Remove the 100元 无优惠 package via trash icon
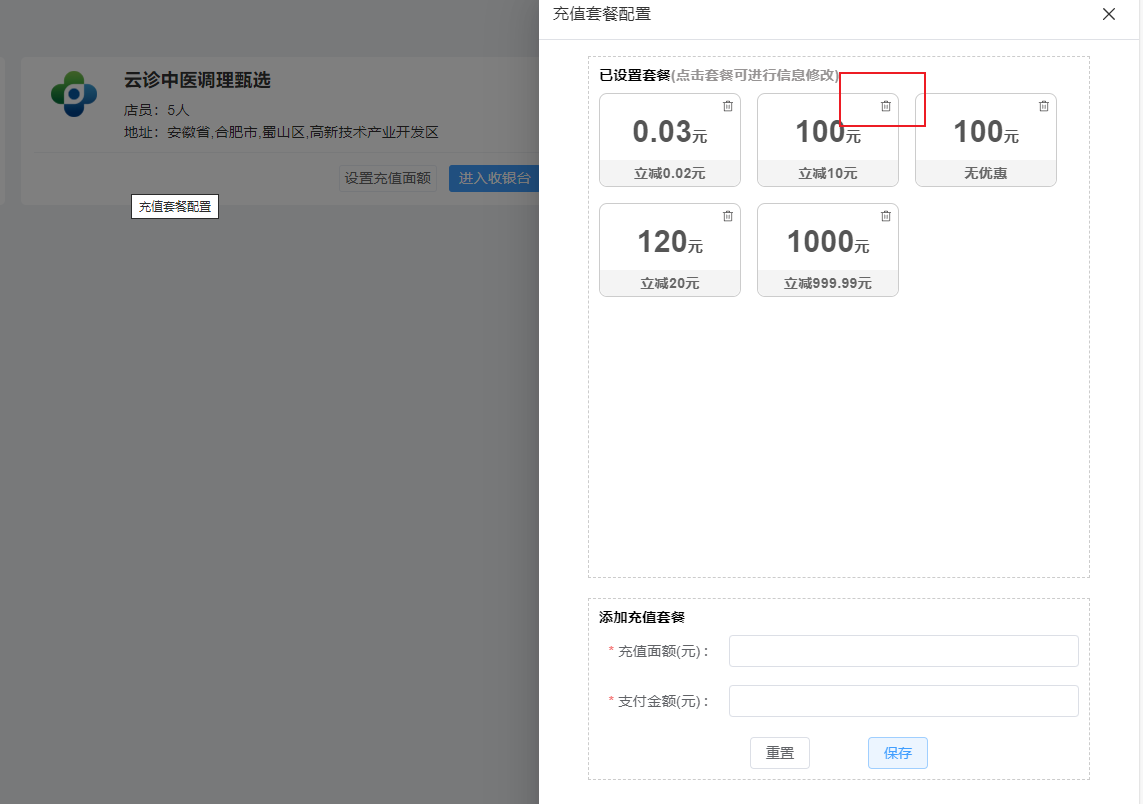Image resolution: width=1143 pixels, height=804 pixels. point(1044,106)
